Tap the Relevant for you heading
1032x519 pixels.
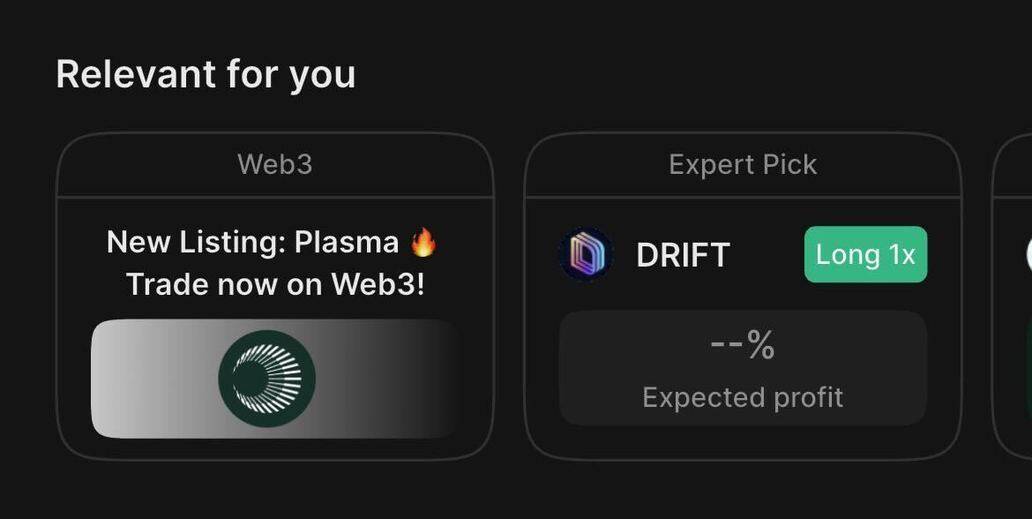[x=206, y=75]
